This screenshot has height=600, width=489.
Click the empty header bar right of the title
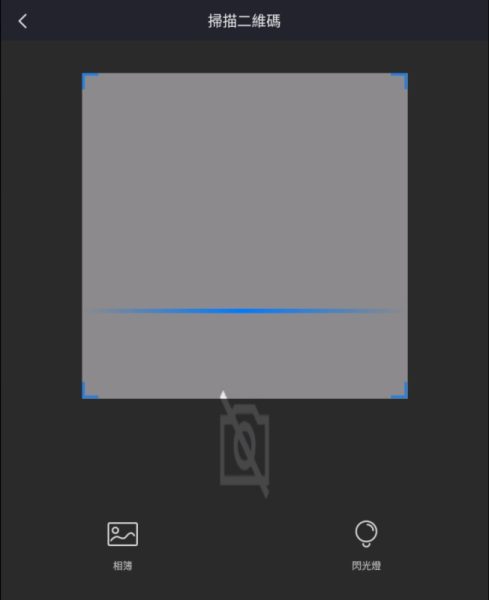[x=385, y=21]
